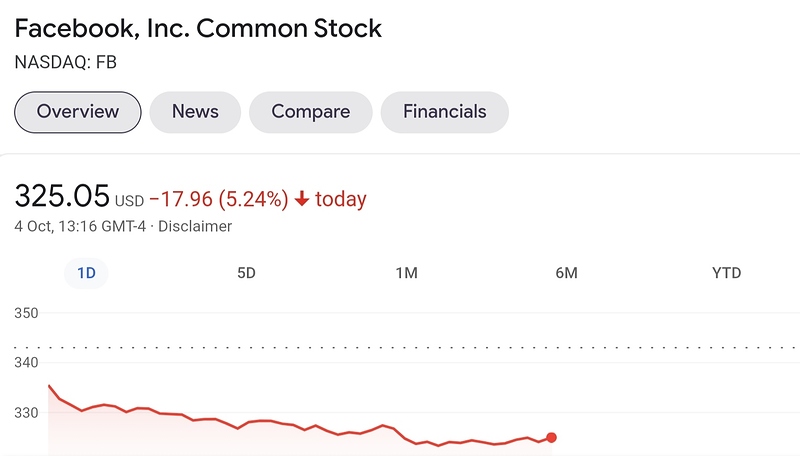800x456 pixels.
Task: Click the Facebook, Inc. Common Stock title
Action: click(198, 28)
